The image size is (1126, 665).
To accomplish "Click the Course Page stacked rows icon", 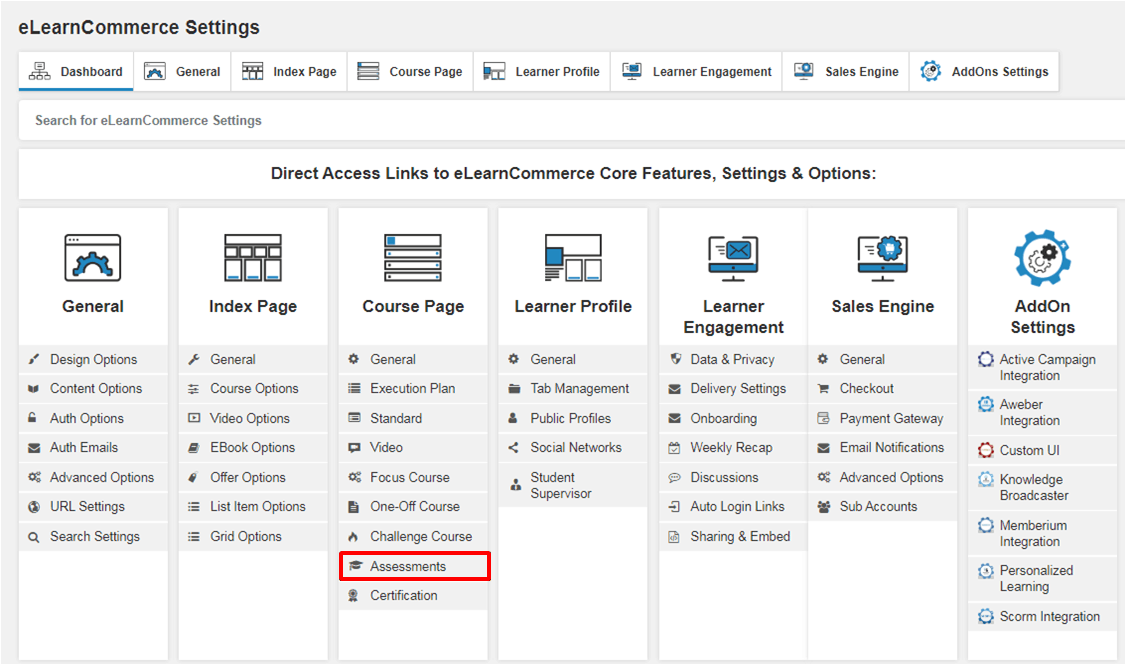I will pos(413,258).
